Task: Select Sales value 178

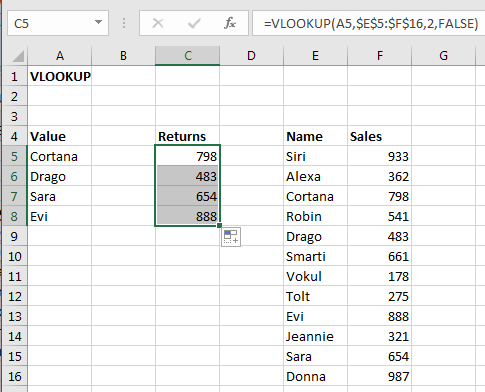Action: [x=380, y=276]
